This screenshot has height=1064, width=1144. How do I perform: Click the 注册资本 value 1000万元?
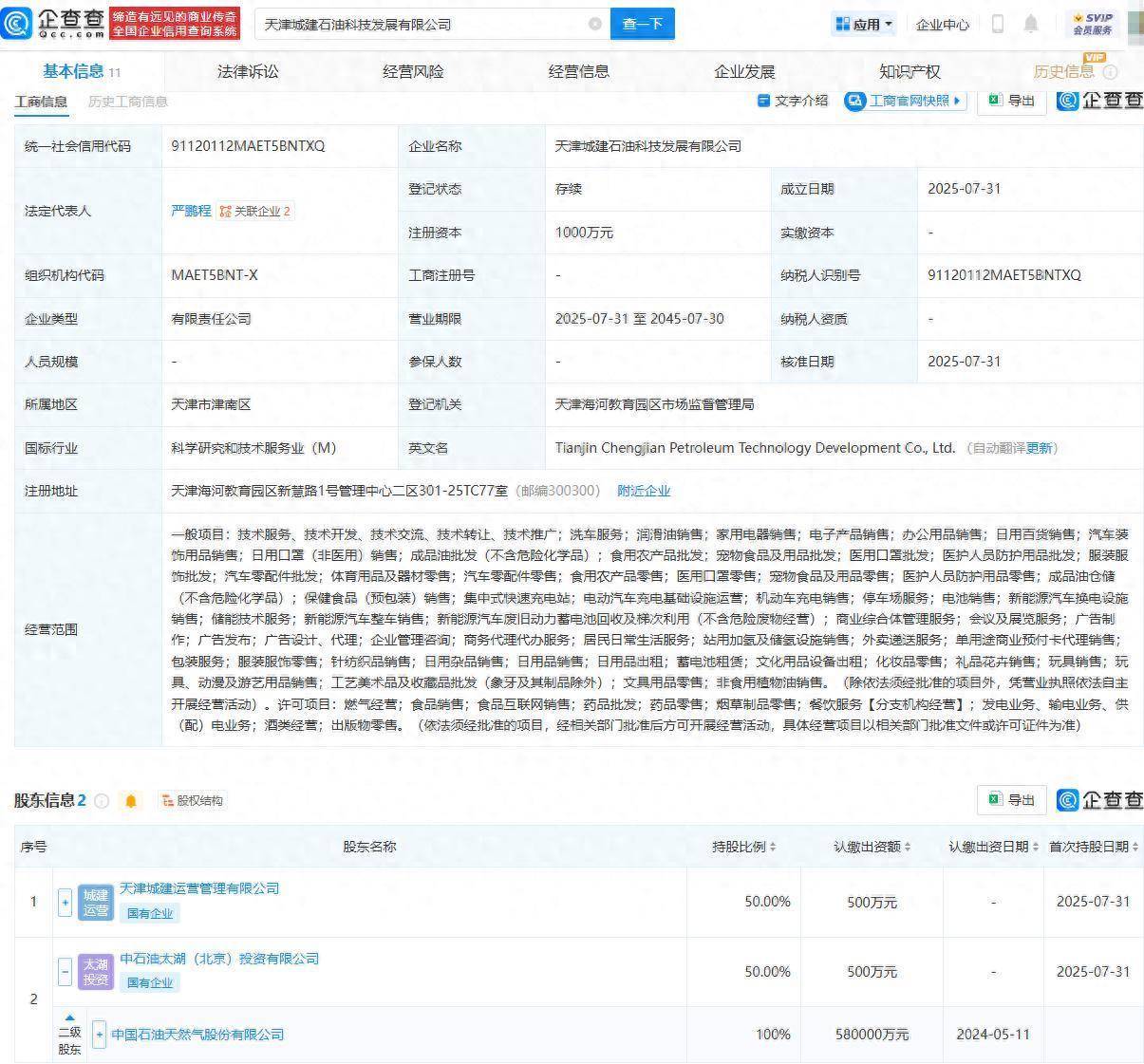pyautogui.click(x=584, y=233)
